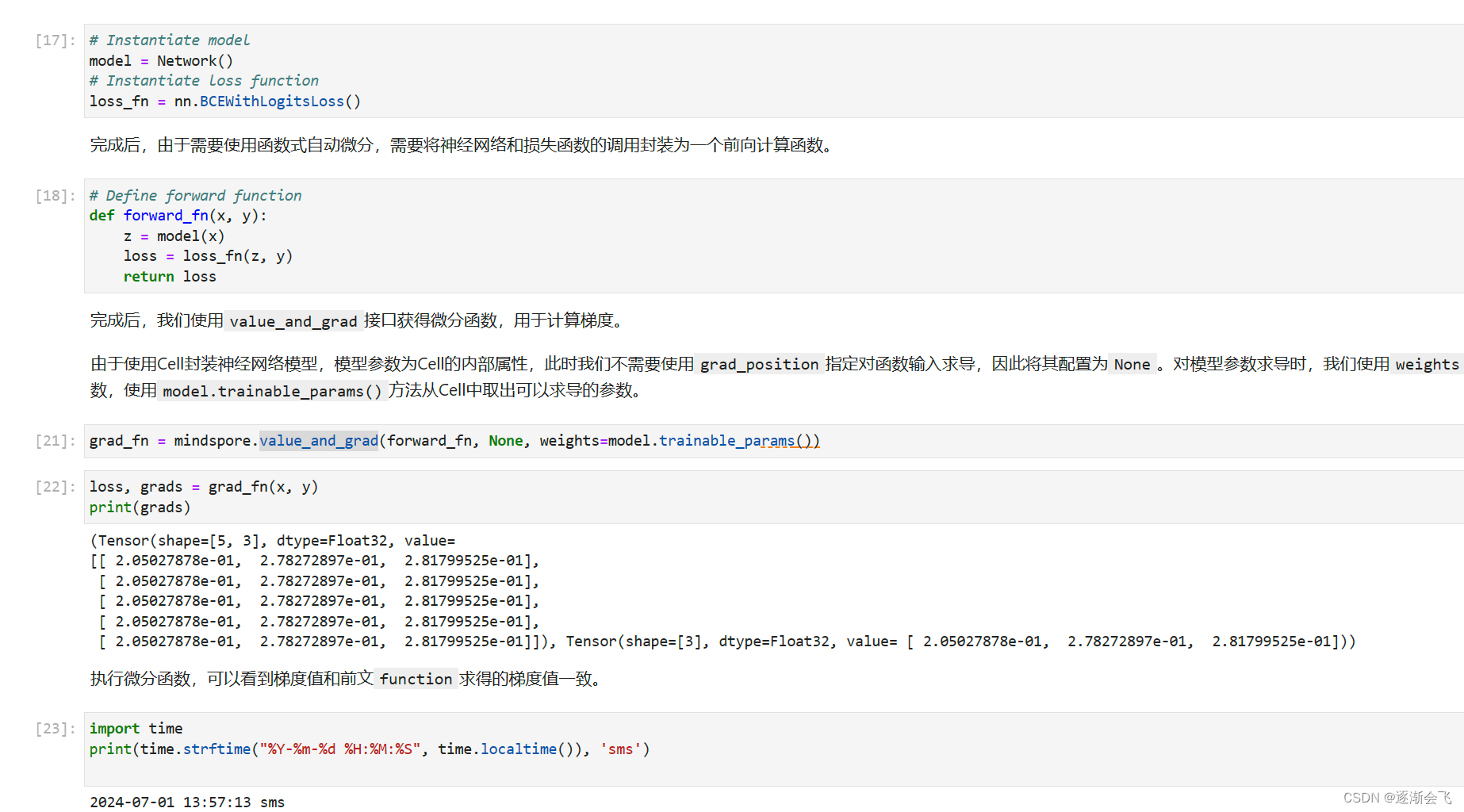
Task: Select cell prompt [23]:
Action: [x=56, y=729]
